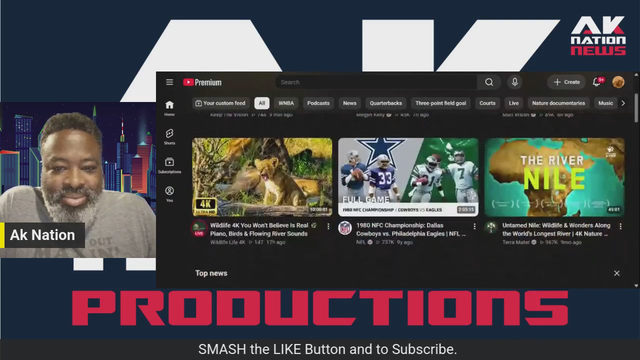Screen dimensions: 640x360
Task: Open NFL channel avatar
Action: click(x=345, y=228)
